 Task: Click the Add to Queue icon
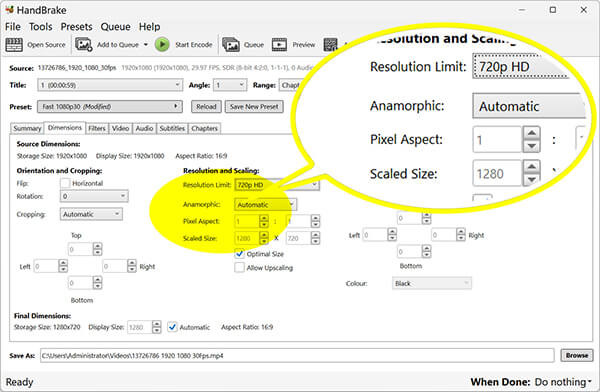(83, 44)
